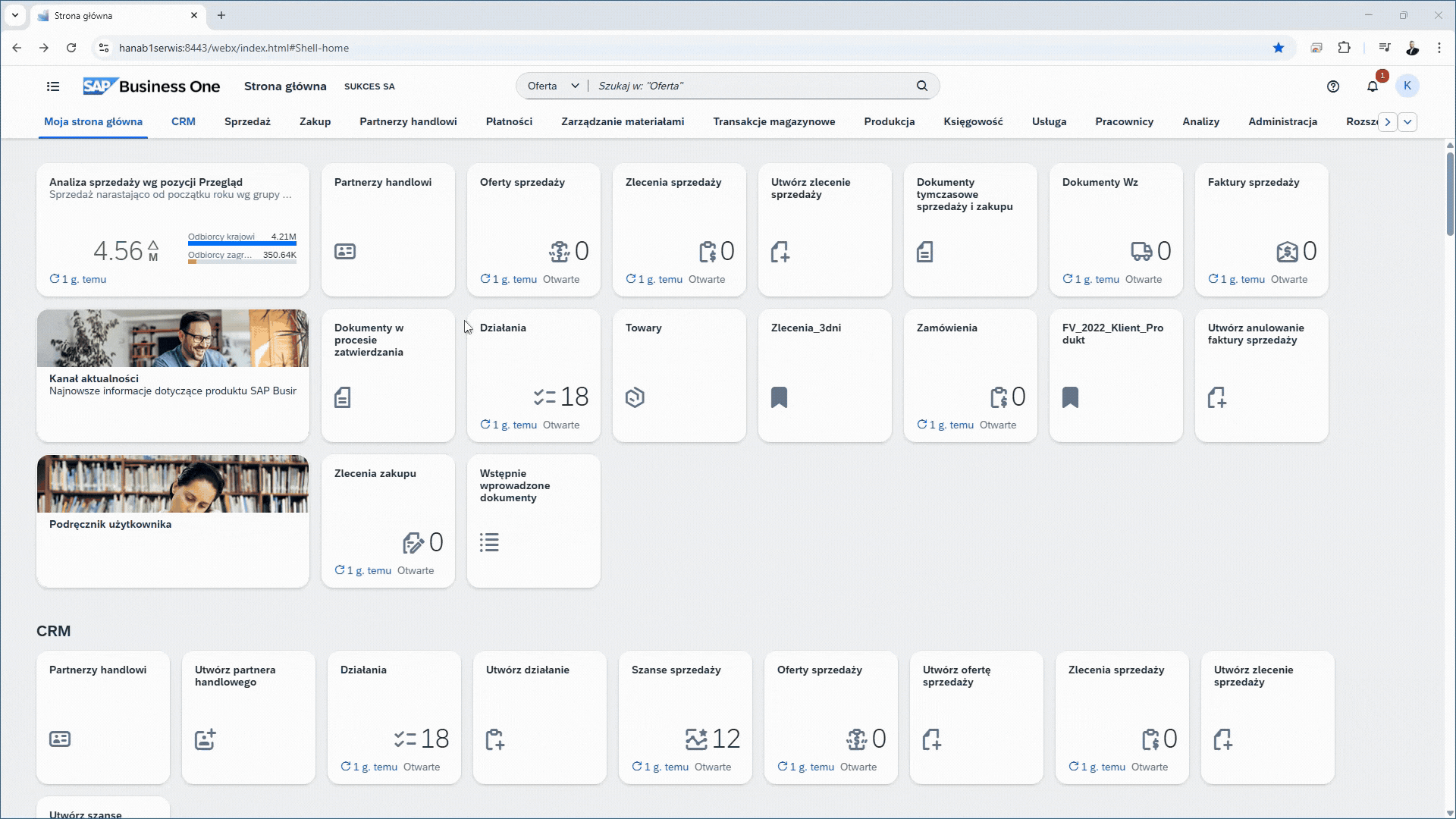1456x819 pixels.
Task: Open the Towary tile
Action: tap(679, 375)
